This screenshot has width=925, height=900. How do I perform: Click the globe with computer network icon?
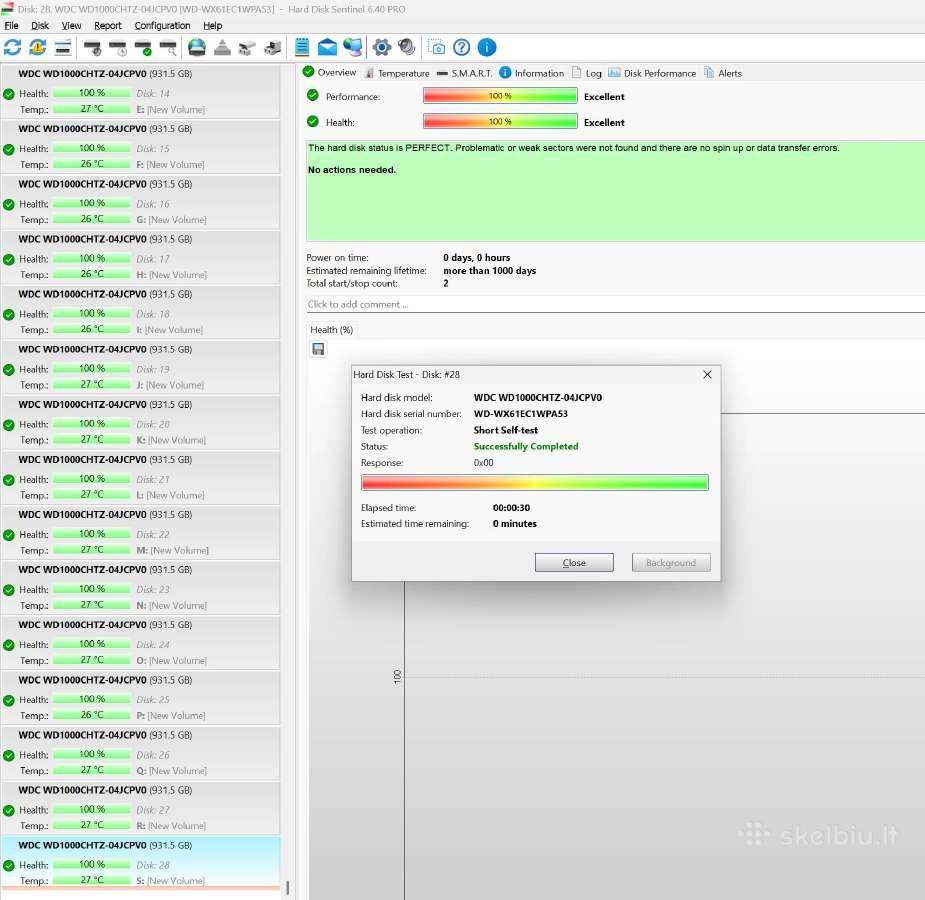pyautogui.click(x=353, y=47)
